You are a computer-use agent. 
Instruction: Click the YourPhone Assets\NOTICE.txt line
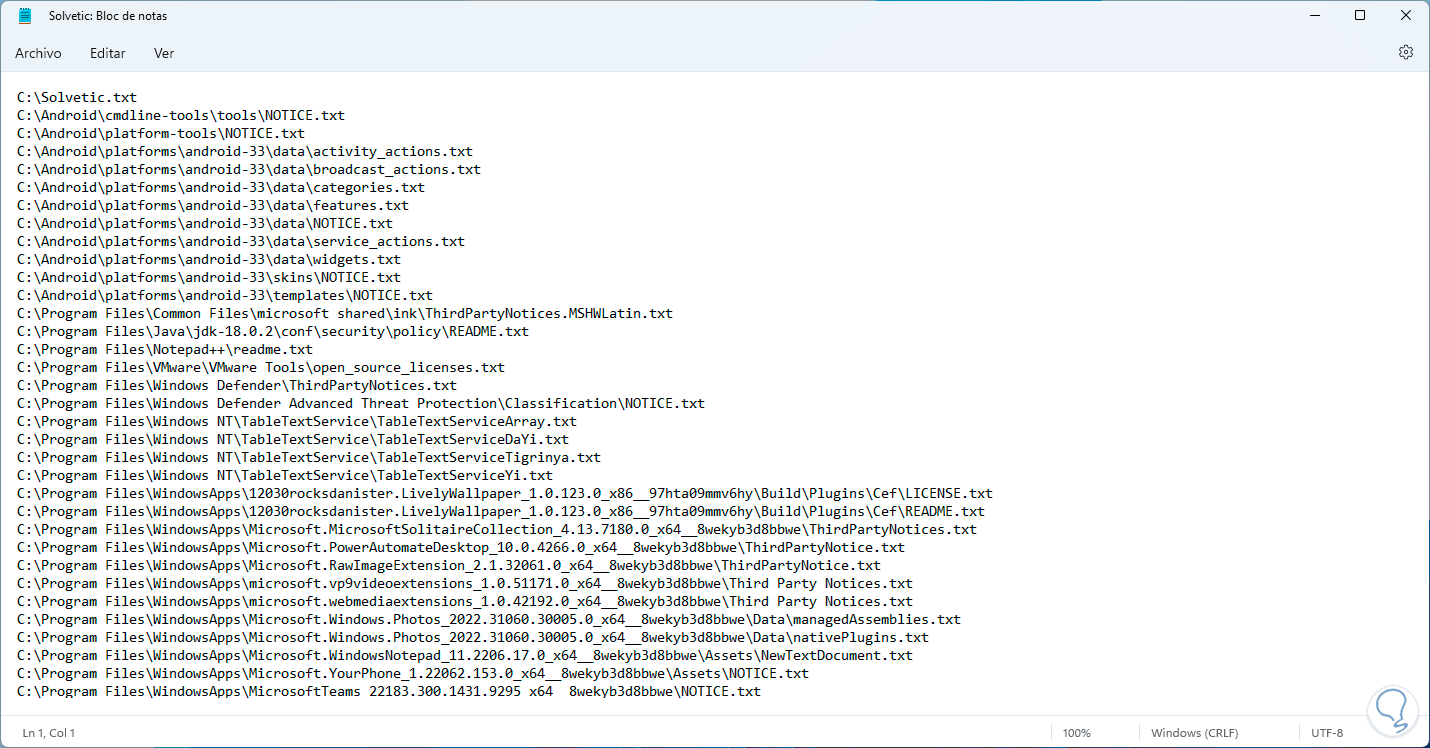tap(413, 674)
